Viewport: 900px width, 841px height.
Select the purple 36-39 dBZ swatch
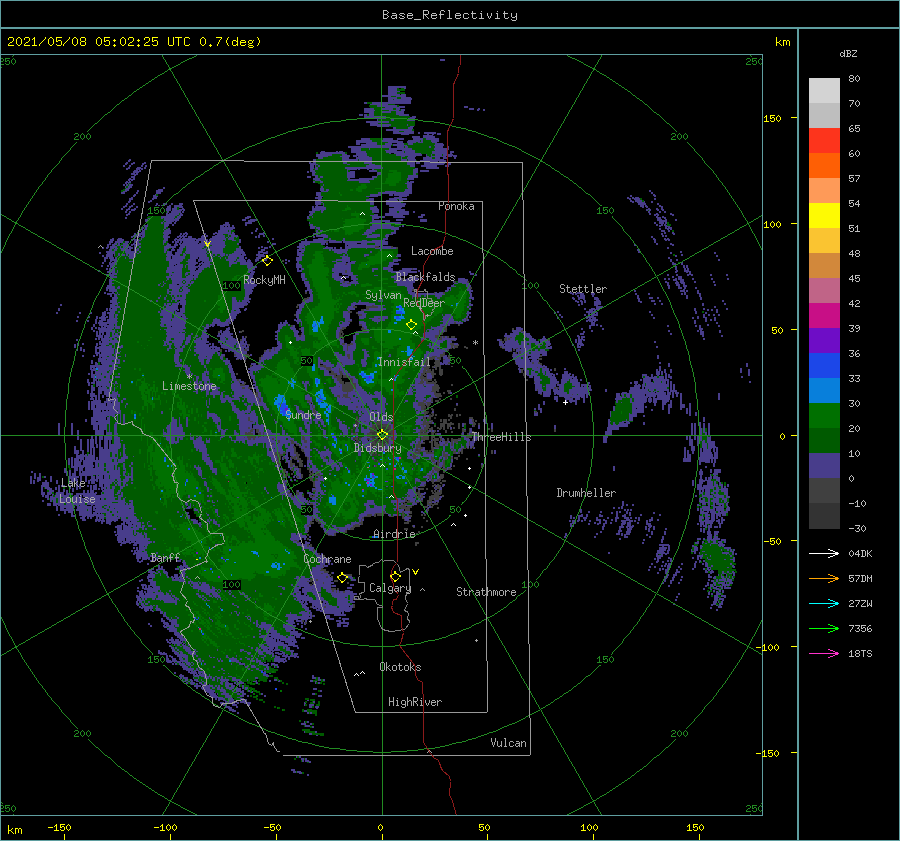click(x=824, y=341)
